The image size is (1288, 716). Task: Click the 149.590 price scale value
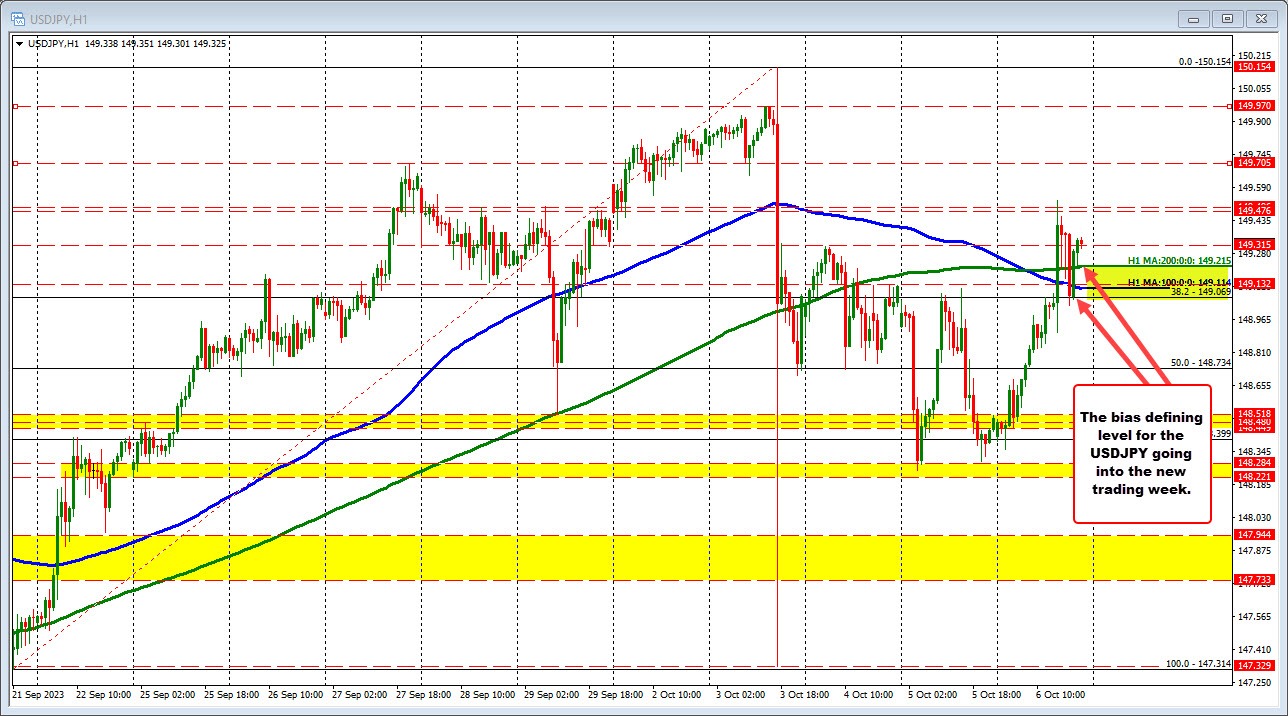(1253, 187)
